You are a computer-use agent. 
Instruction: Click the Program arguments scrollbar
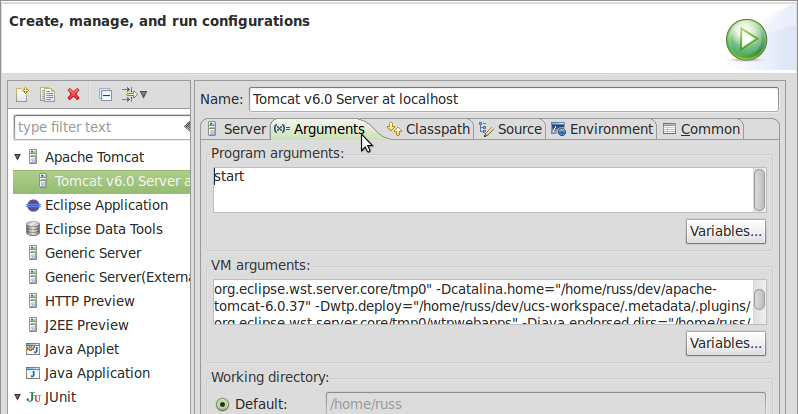(759, 190)
